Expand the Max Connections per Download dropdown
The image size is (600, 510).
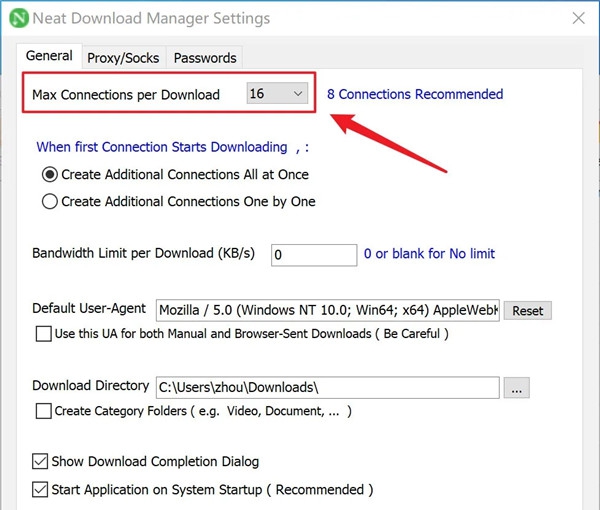click(x=277, y=93)
